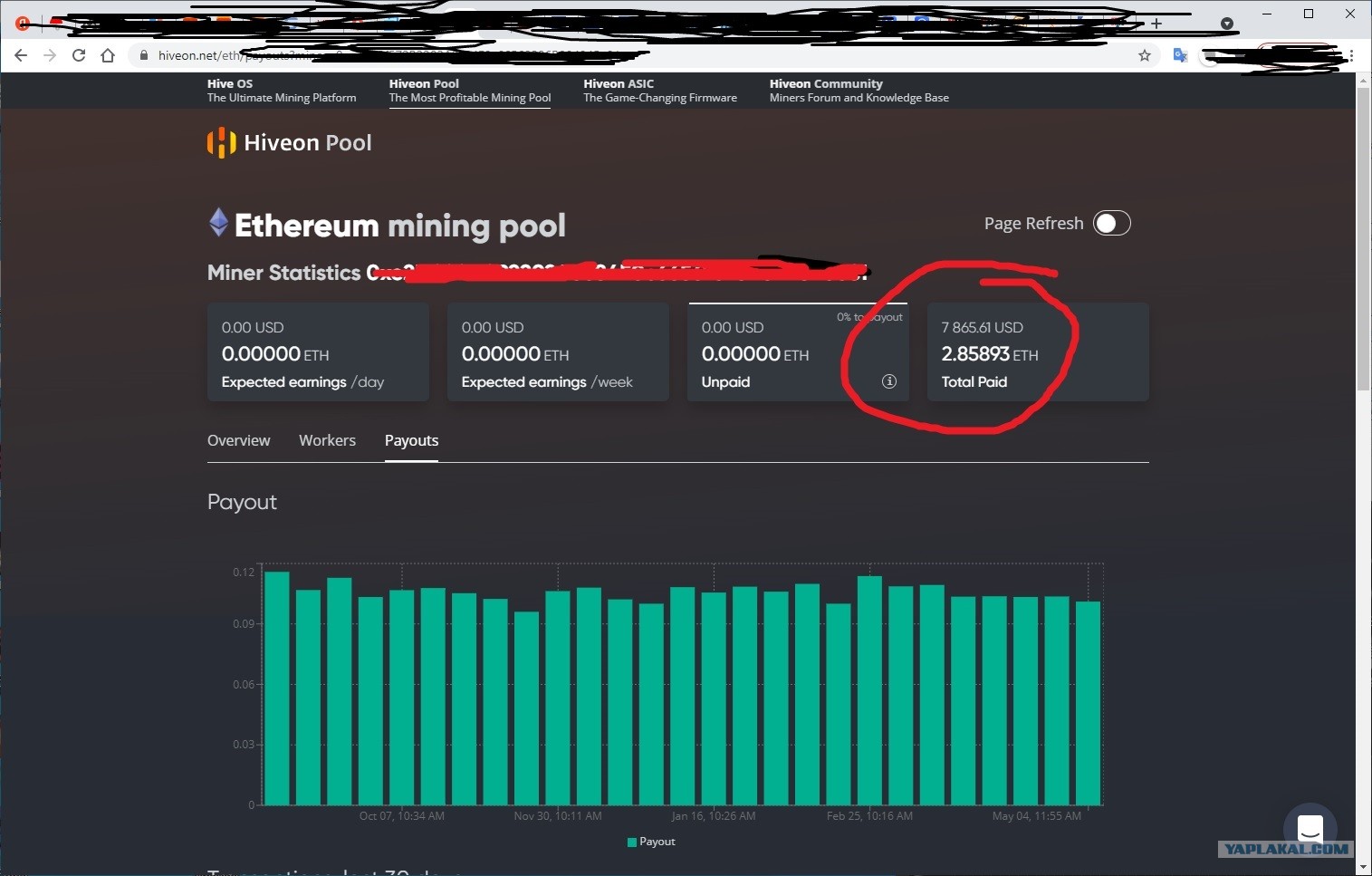Click the scrollbar down arrow
Screen dimensions: 1372x876
[x=1363, y=867]
